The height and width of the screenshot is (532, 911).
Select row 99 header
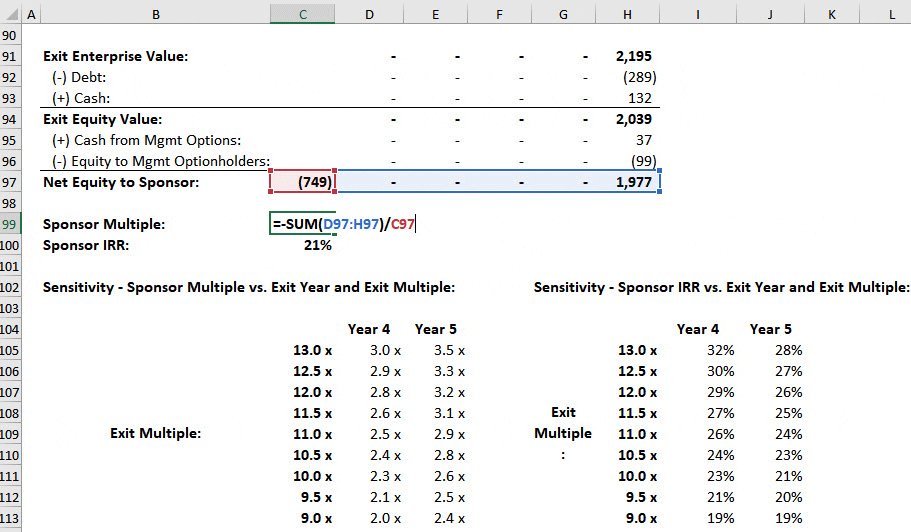point(10,224)
